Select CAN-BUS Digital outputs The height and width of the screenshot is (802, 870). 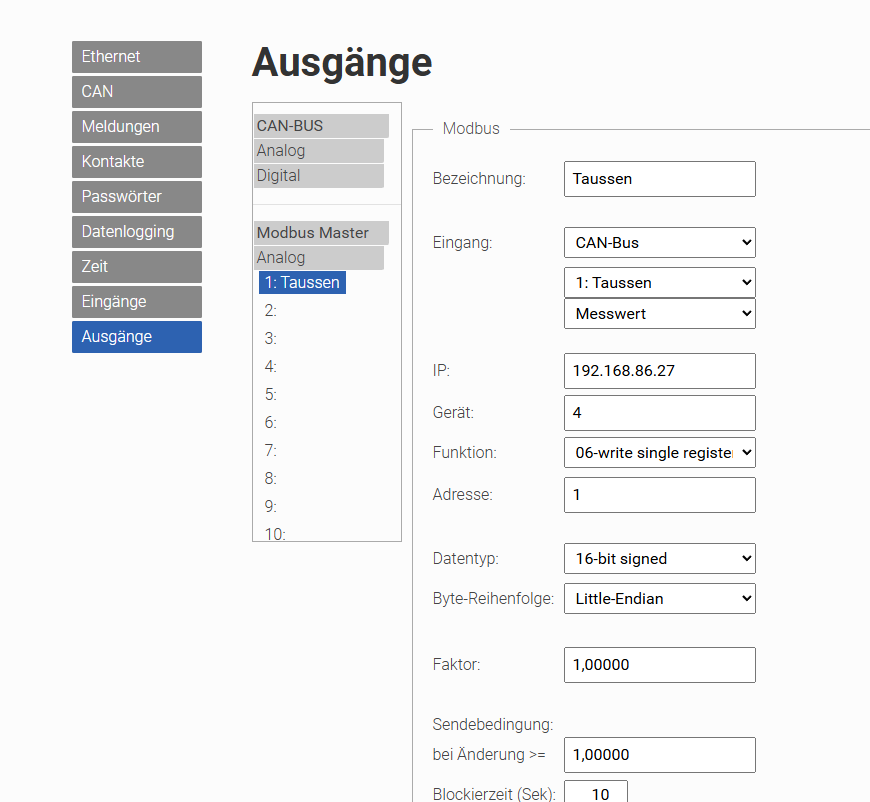(319, 176)
